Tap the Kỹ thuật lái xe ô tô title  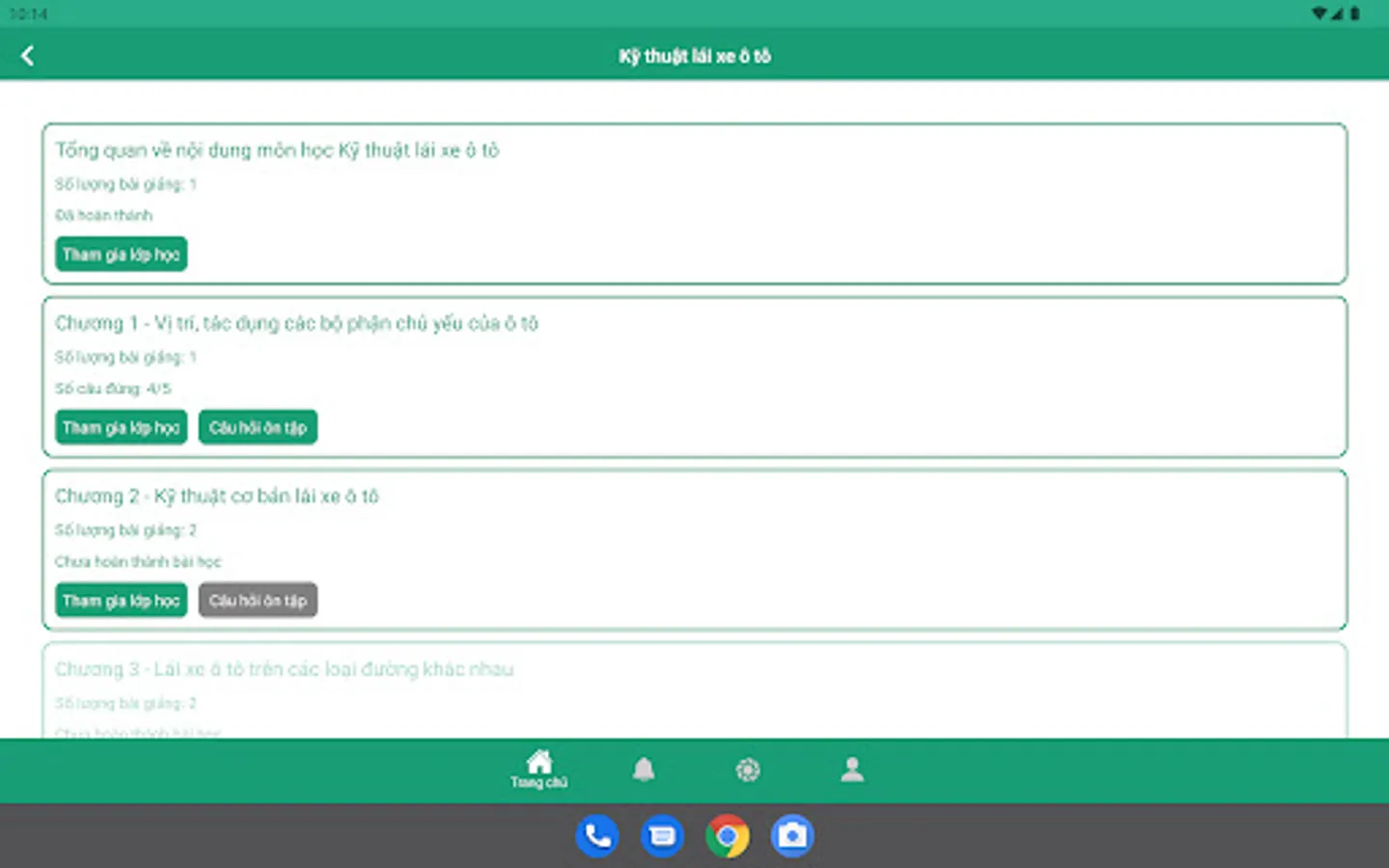point(694,56)
